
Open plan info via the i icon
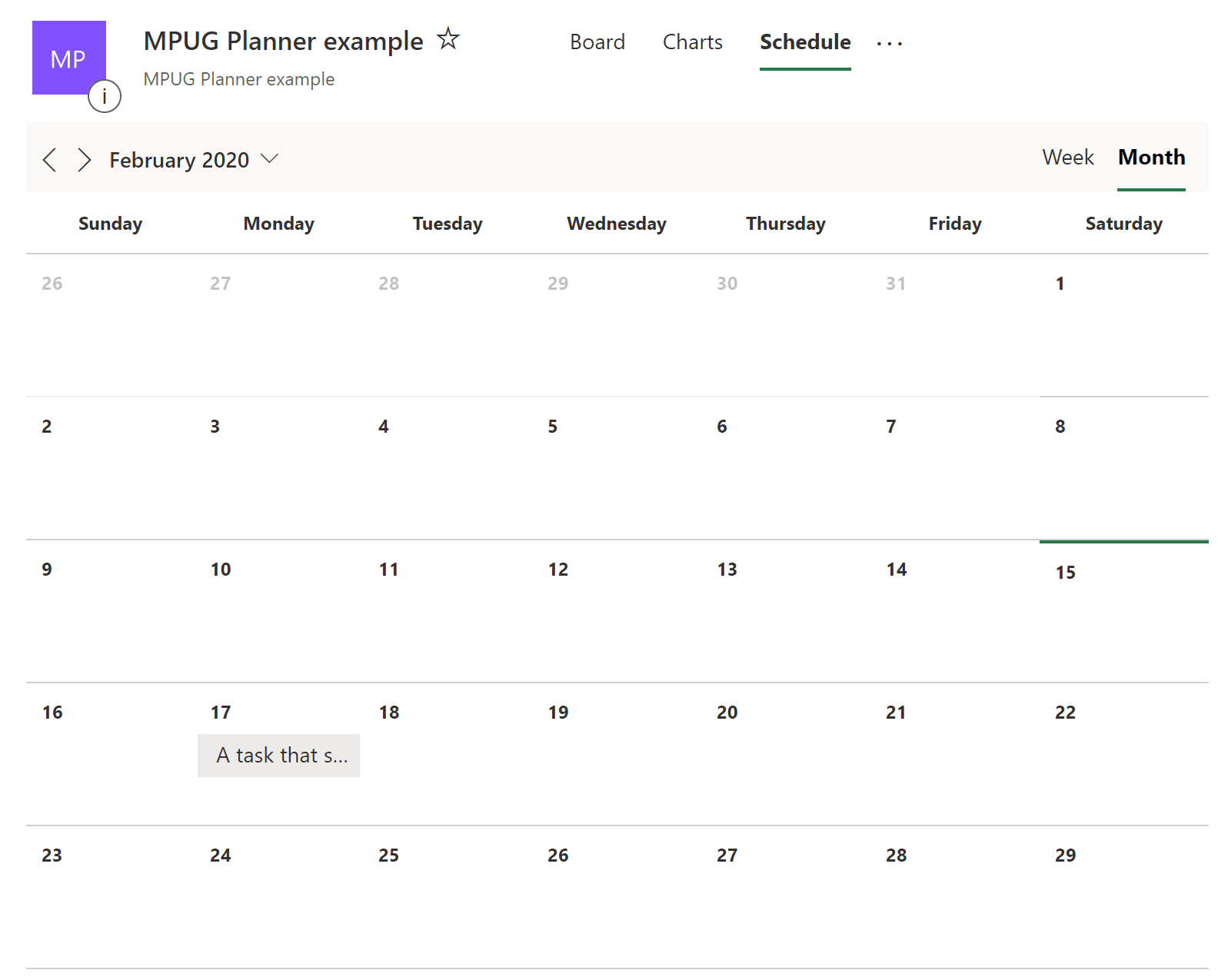click(105, 96)
